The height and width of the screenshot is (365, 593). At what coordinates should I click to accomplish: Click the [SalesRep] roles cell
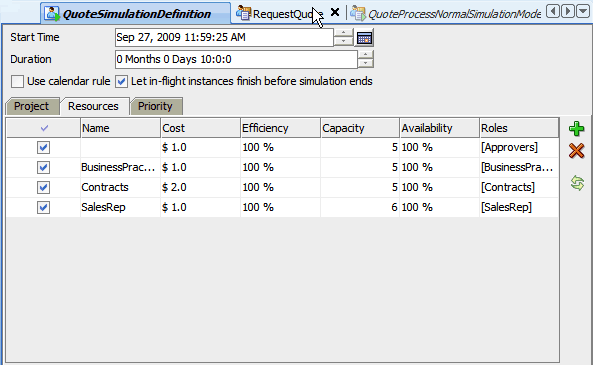[x=519, y=207]
